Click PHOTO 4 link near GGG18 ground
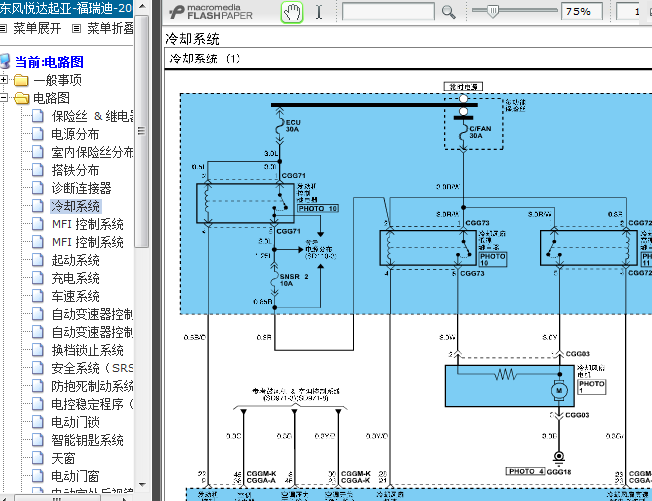652x501 pixels. pos(526,471)
